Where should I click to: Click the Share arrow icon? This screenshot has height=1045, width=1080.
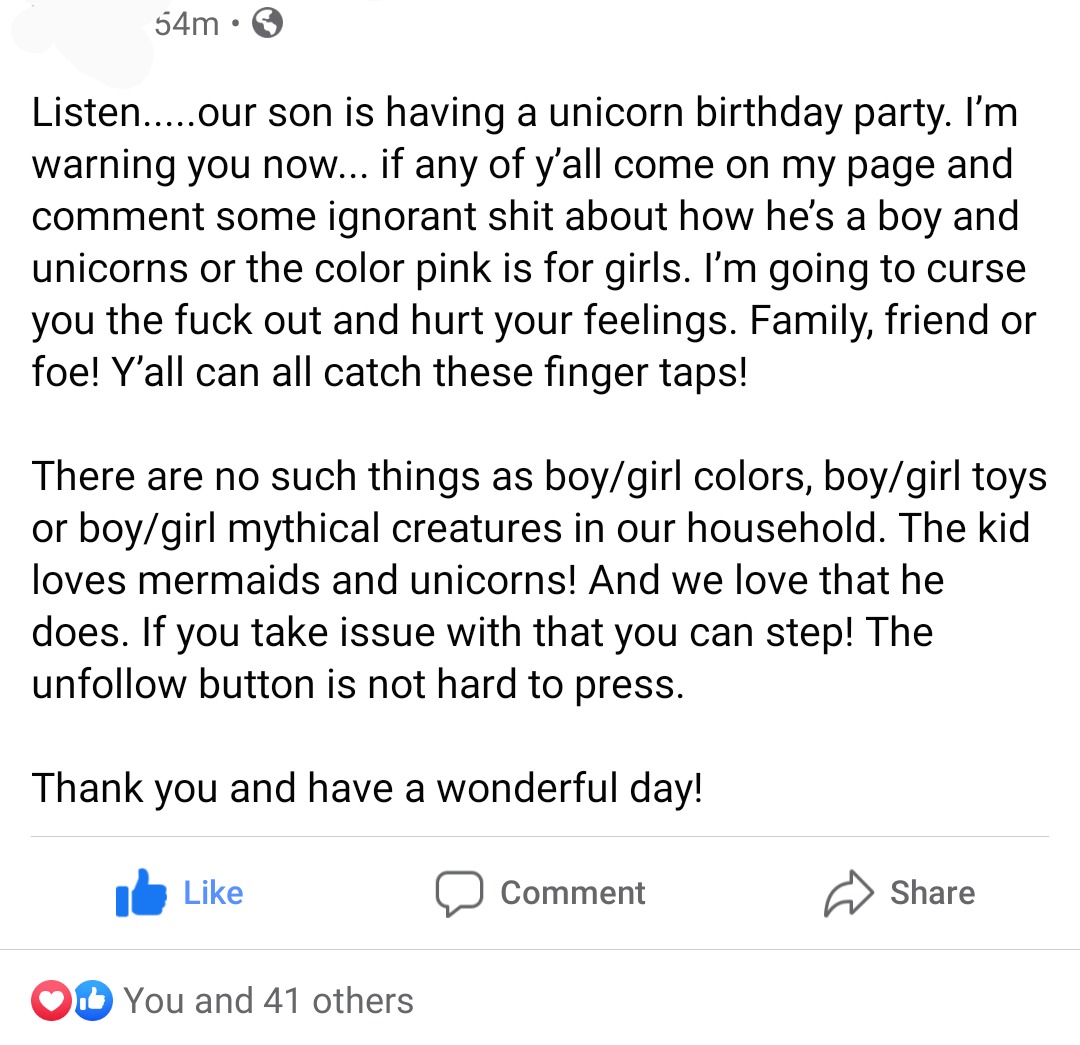(849, 893)
